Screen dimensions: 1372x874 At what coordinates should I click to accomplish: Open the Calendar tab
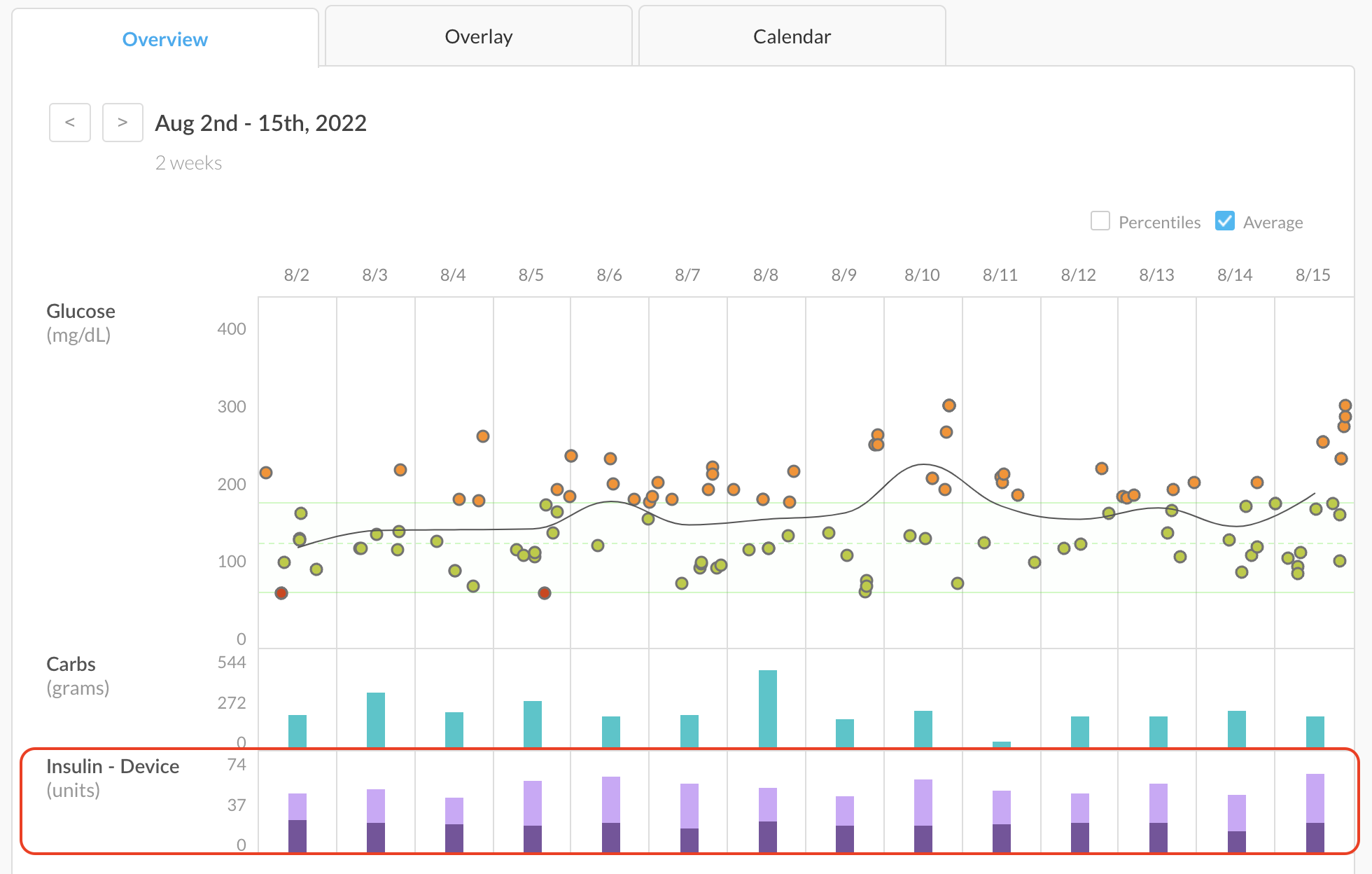pos(791,36)
